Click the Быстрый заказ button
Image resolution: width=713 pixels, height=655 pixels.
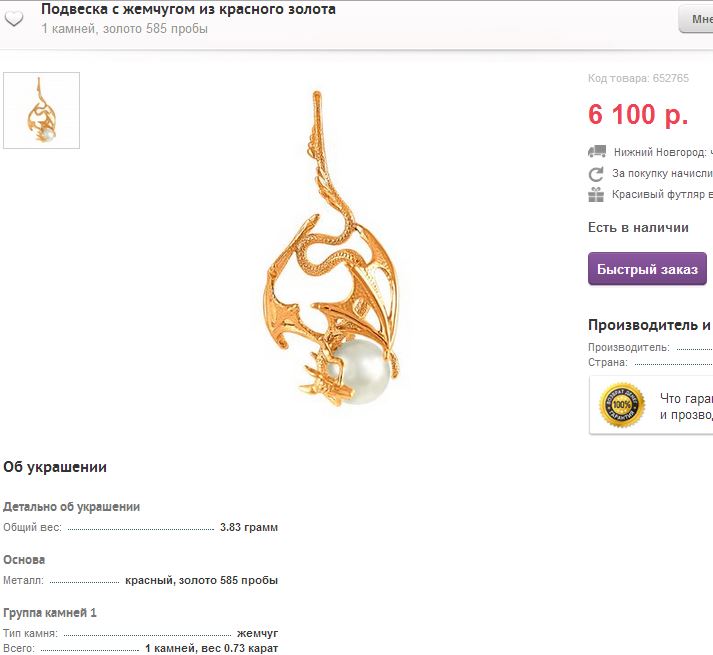[647, 269]
